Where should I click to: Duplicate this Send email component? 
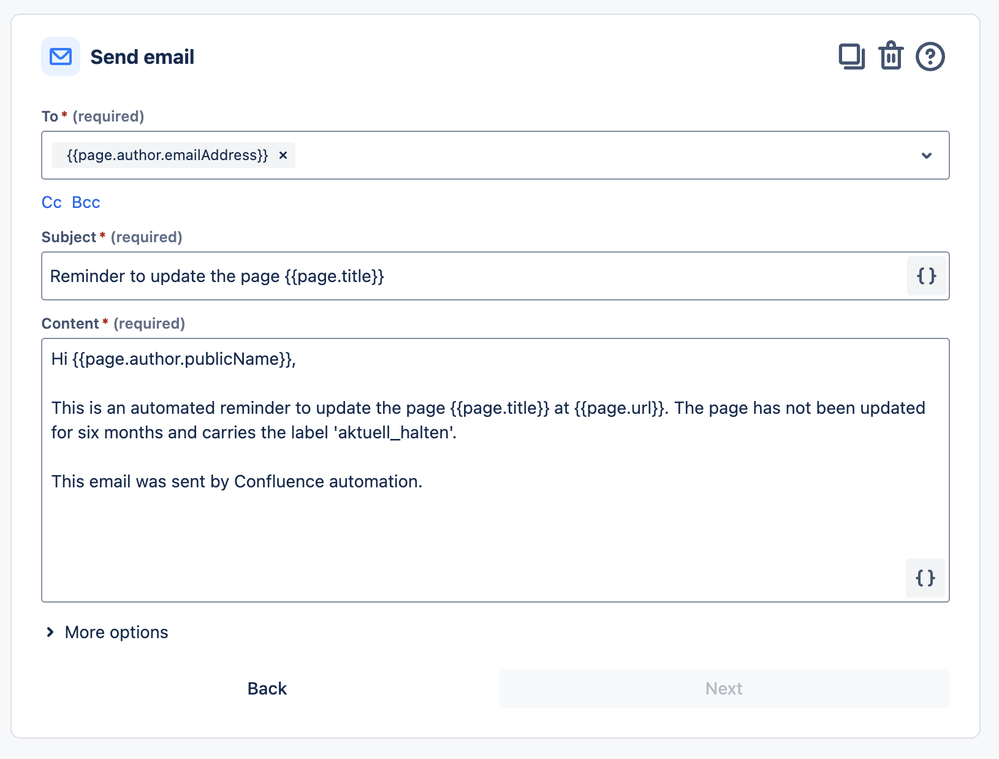(851, 57)
